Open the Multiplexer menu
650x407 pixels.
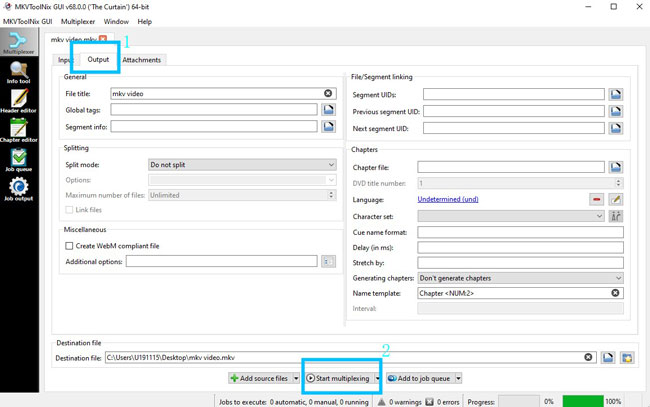coord(78,22)
